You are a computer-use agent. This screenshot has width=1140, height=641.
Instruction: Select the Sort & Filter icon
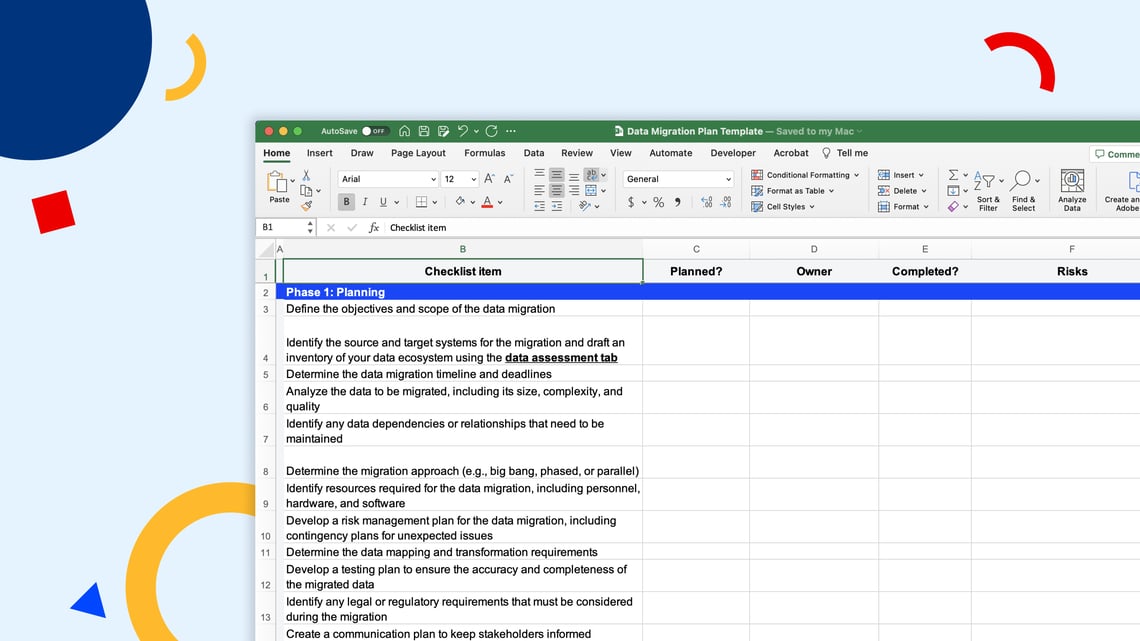986,181
